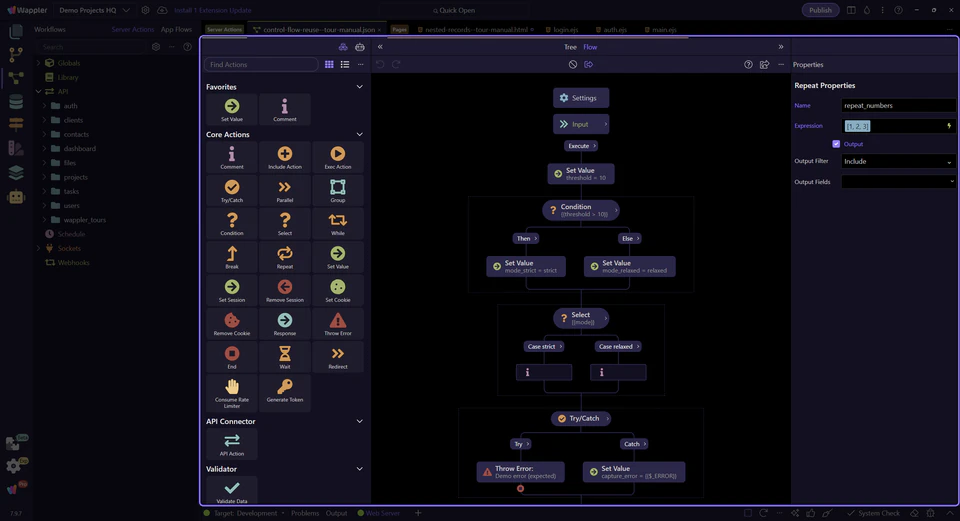Screen dimensions: 960x521
Task: Edit the Name field repeat_numbers
Action: (x=898, y=105)
